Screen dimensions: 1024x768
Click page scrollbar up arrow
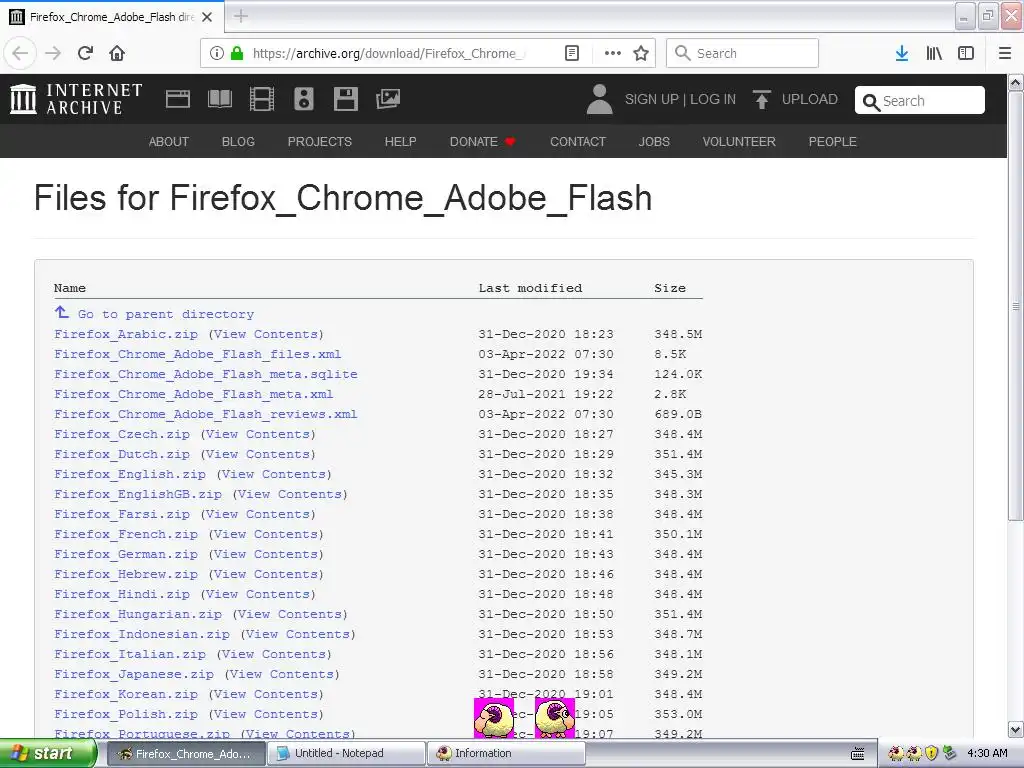click(x=1016, y=82)
